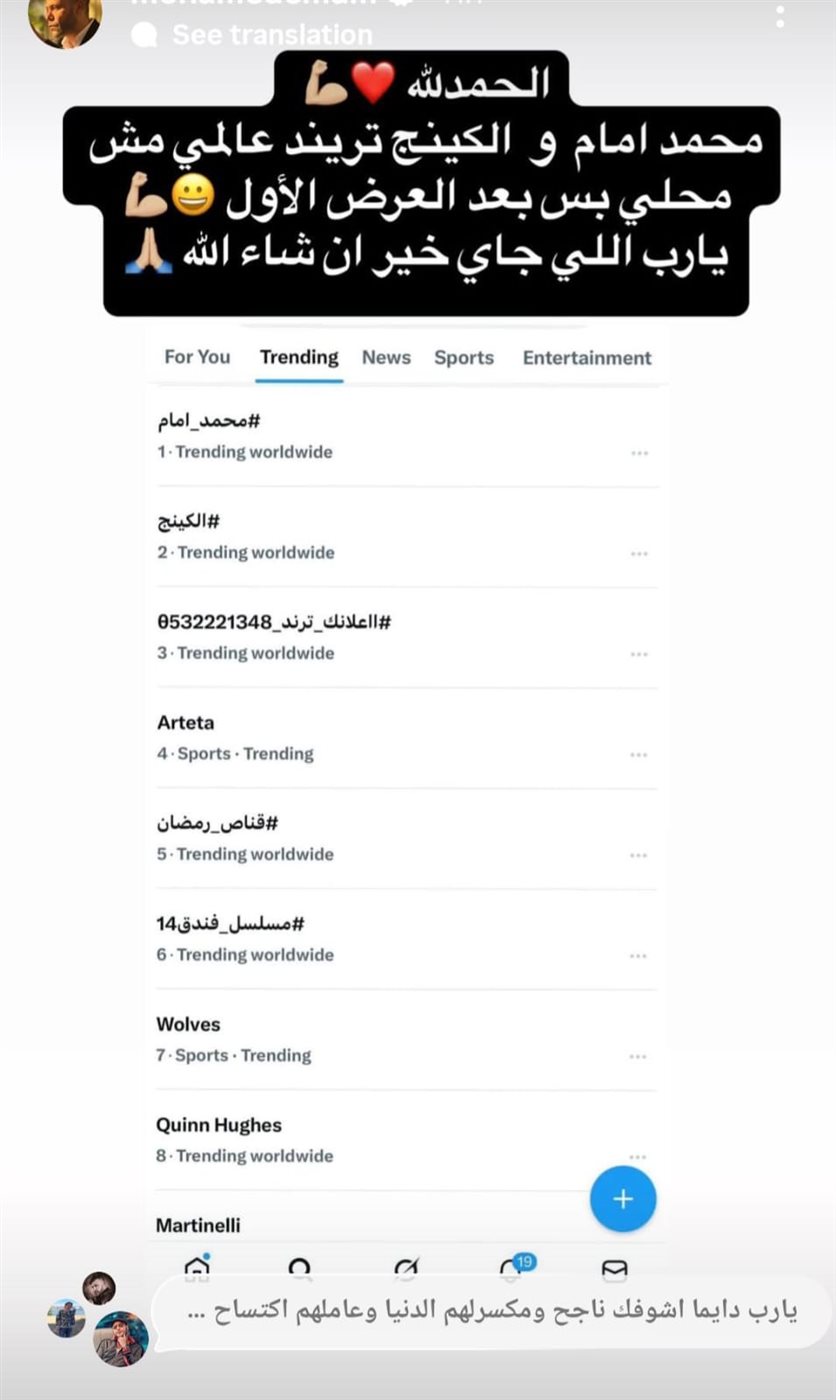Open more options for Wolves trend
Viewport: 836px width, 1400px height.
639,1057
